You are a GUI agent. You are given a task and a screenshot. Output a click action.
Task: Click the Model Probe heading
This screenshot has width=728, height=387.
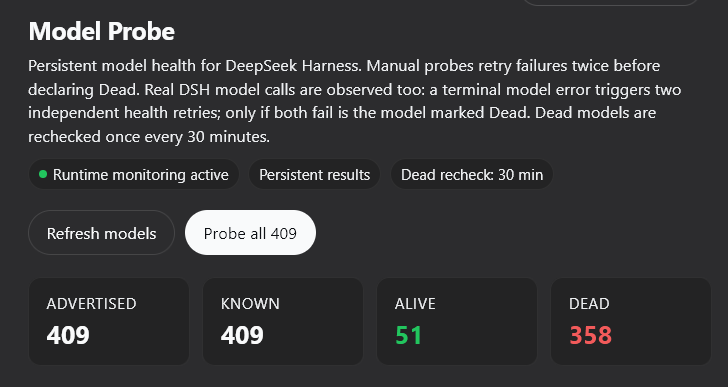(x=102, y=32)
